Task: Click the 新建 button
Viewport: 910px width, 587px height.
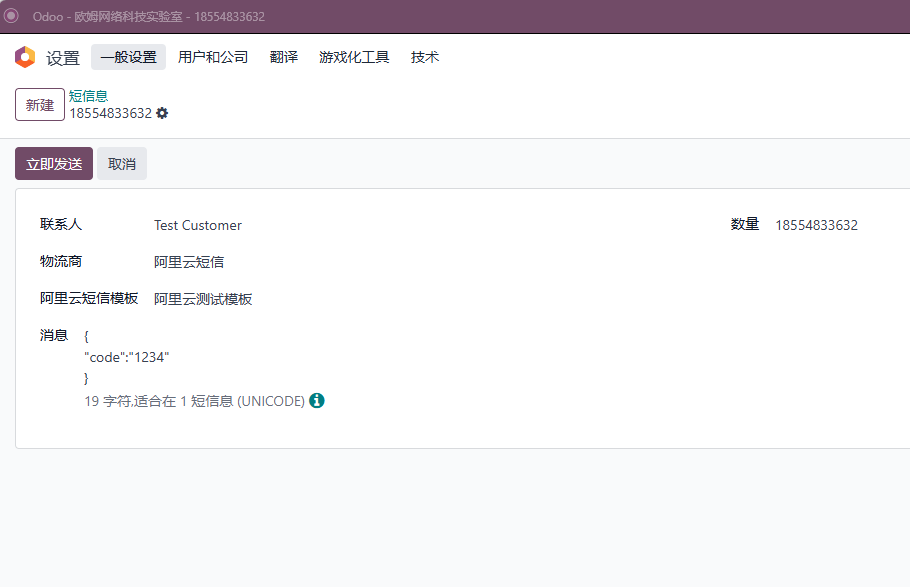Action: 39,105
